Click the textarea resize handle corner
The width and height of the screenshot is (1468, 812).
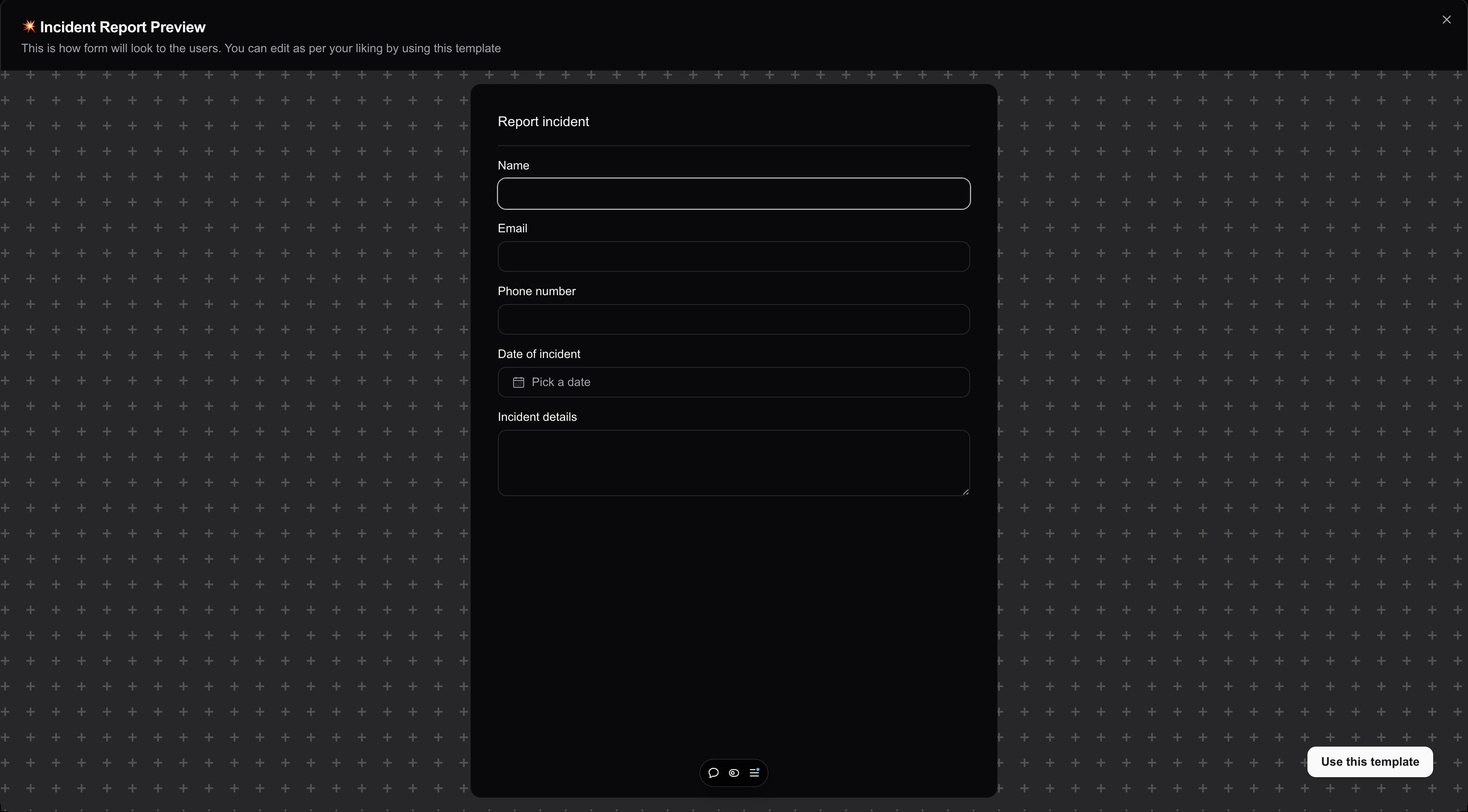point(965,492)
